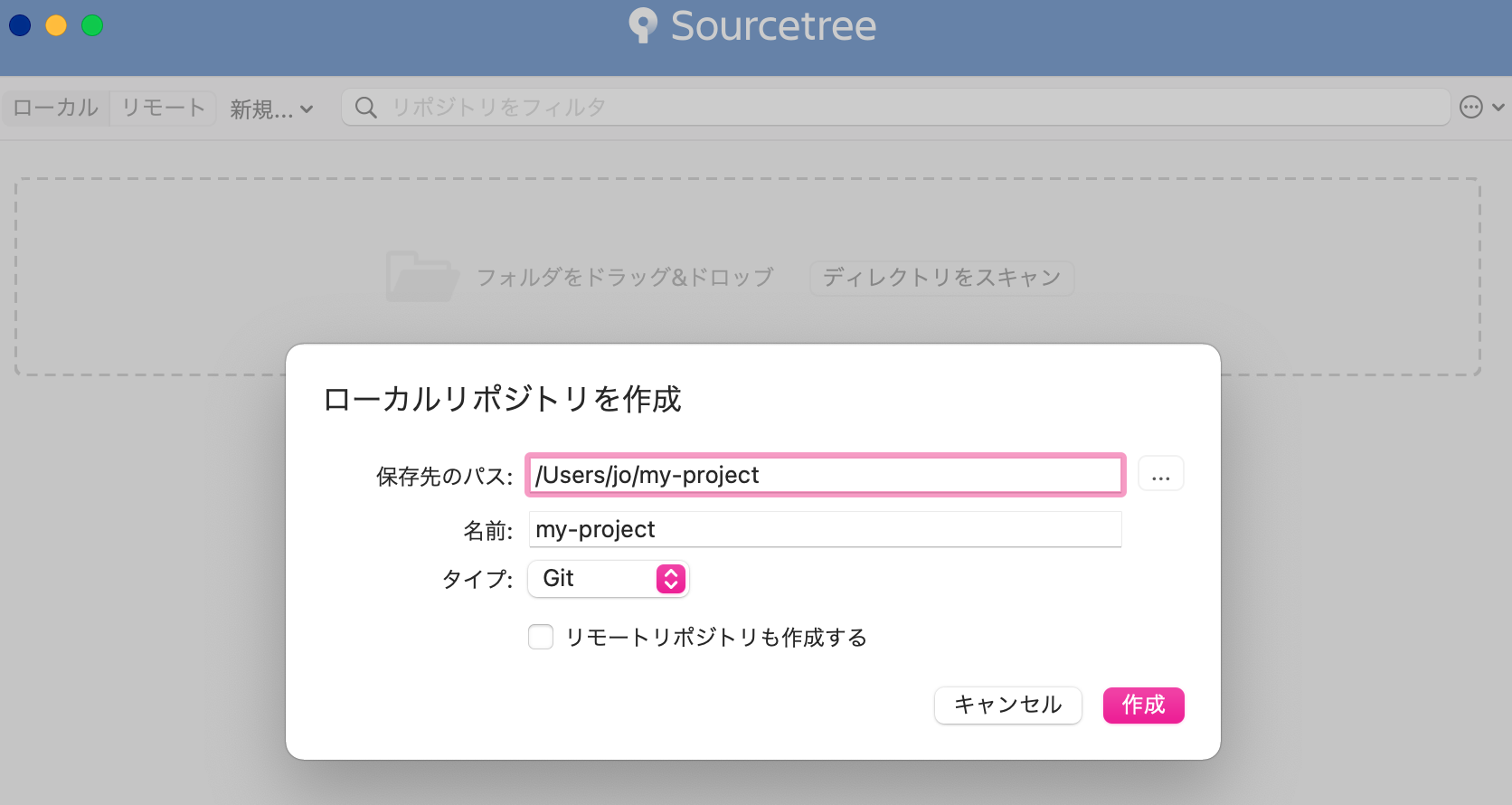Switch to the リモート tab
Image resolution: width=1512 pixels, height=805 pixels.
[162, 107]
